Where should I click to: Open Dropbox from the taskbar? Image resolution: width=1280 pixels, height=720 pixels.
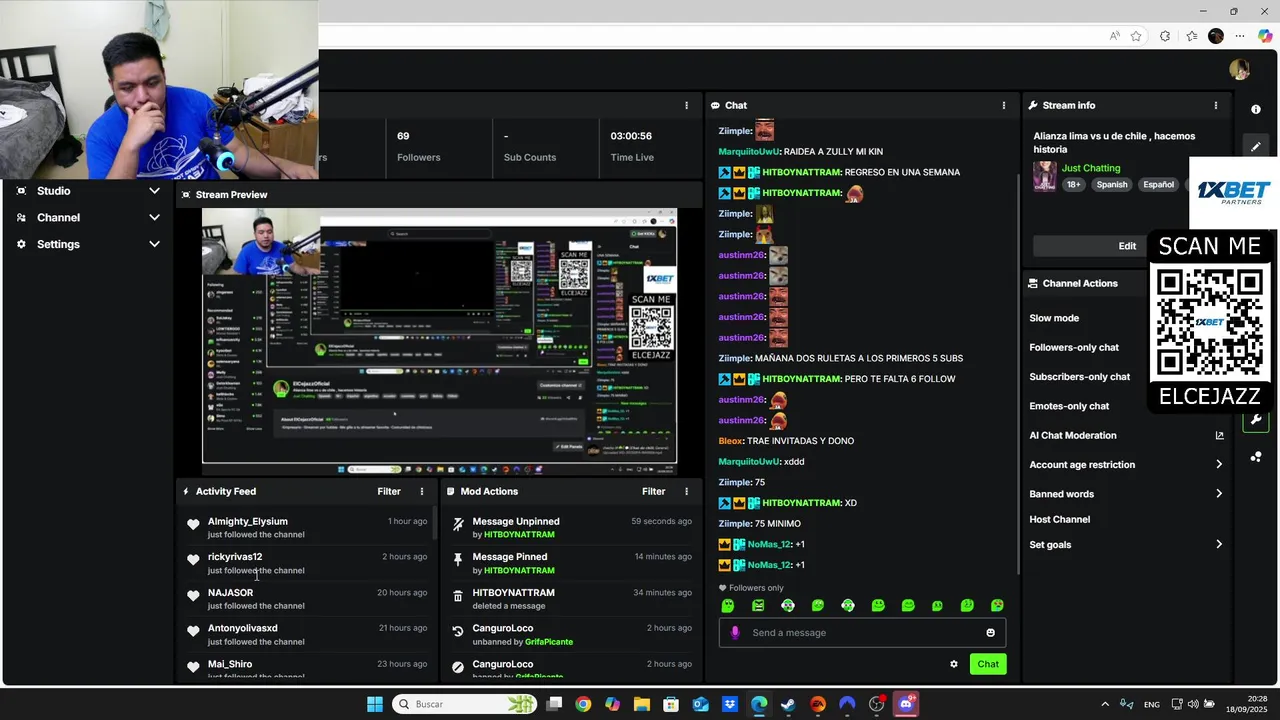[x=730, y=704]
